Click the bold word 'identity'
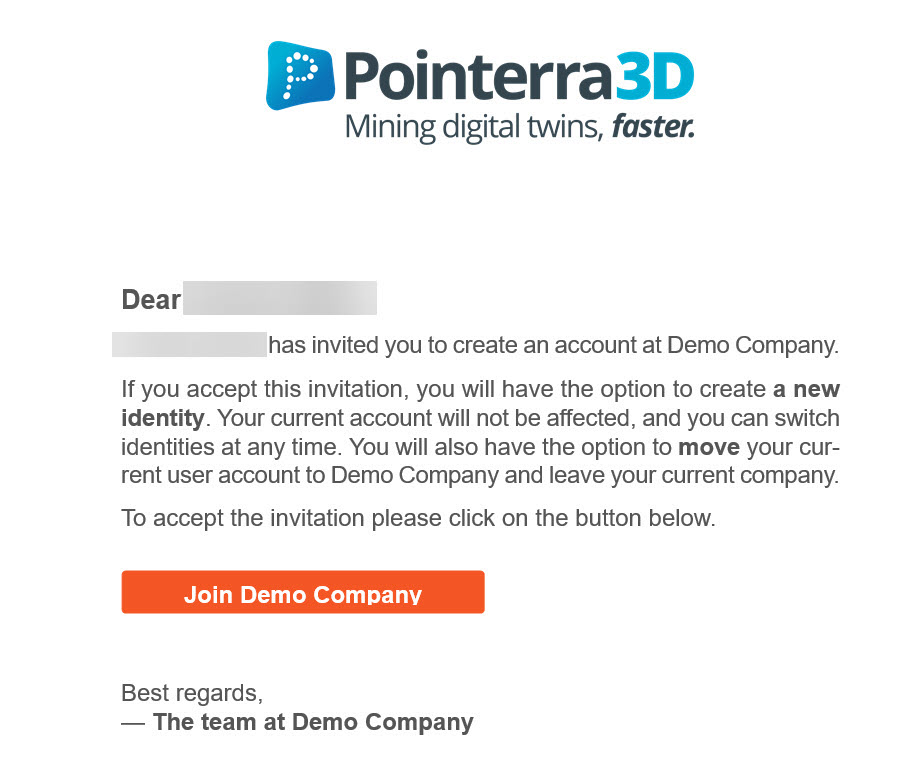The height and width of the screenshot is (758, 905). click(x=163, y=419)
